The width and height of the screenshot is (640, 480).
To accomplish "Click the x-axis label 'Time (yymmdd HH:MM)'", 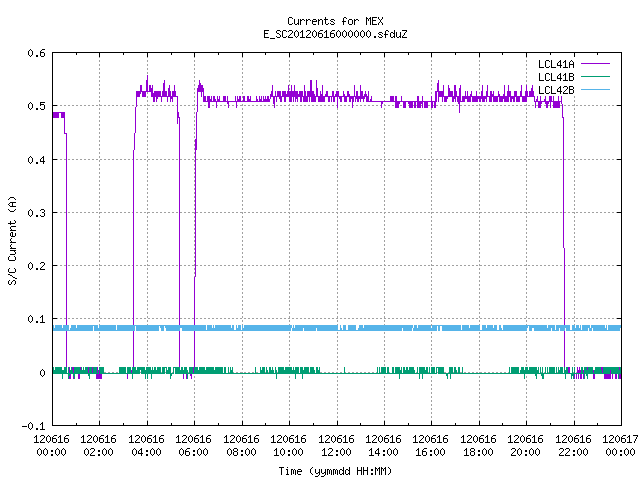I will coord(335,471).
